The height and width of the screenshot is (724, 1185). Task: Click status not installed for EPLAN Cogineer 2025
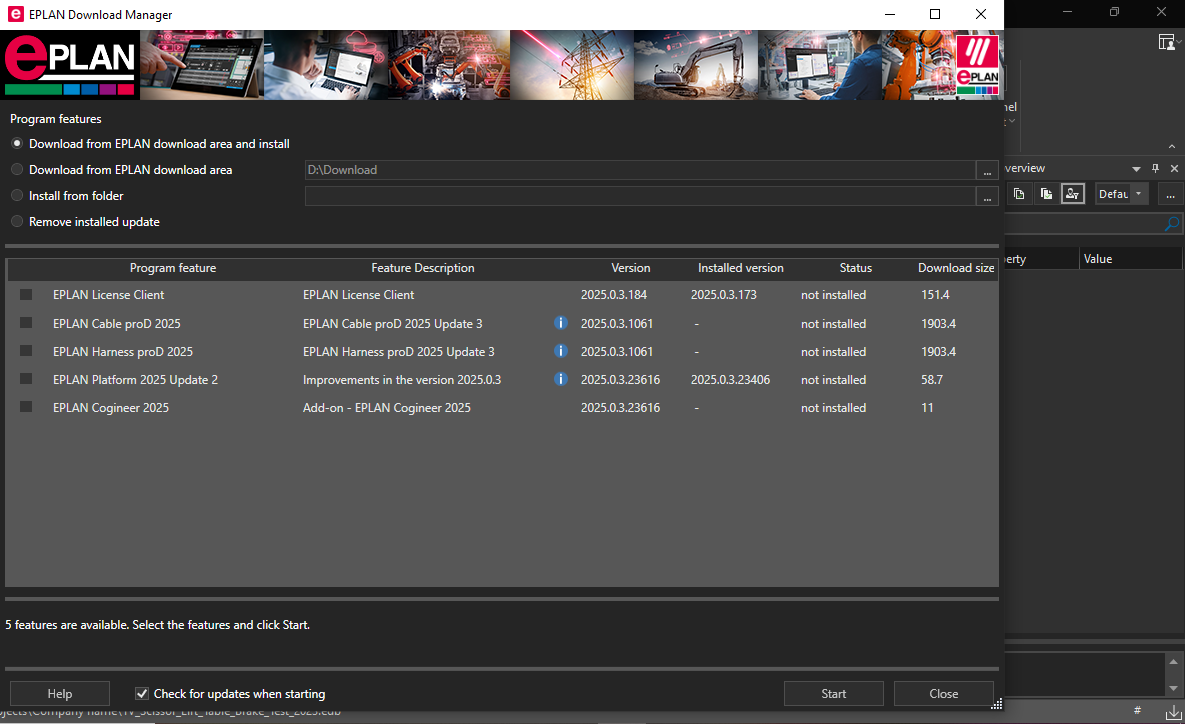(x=834, y=407)
